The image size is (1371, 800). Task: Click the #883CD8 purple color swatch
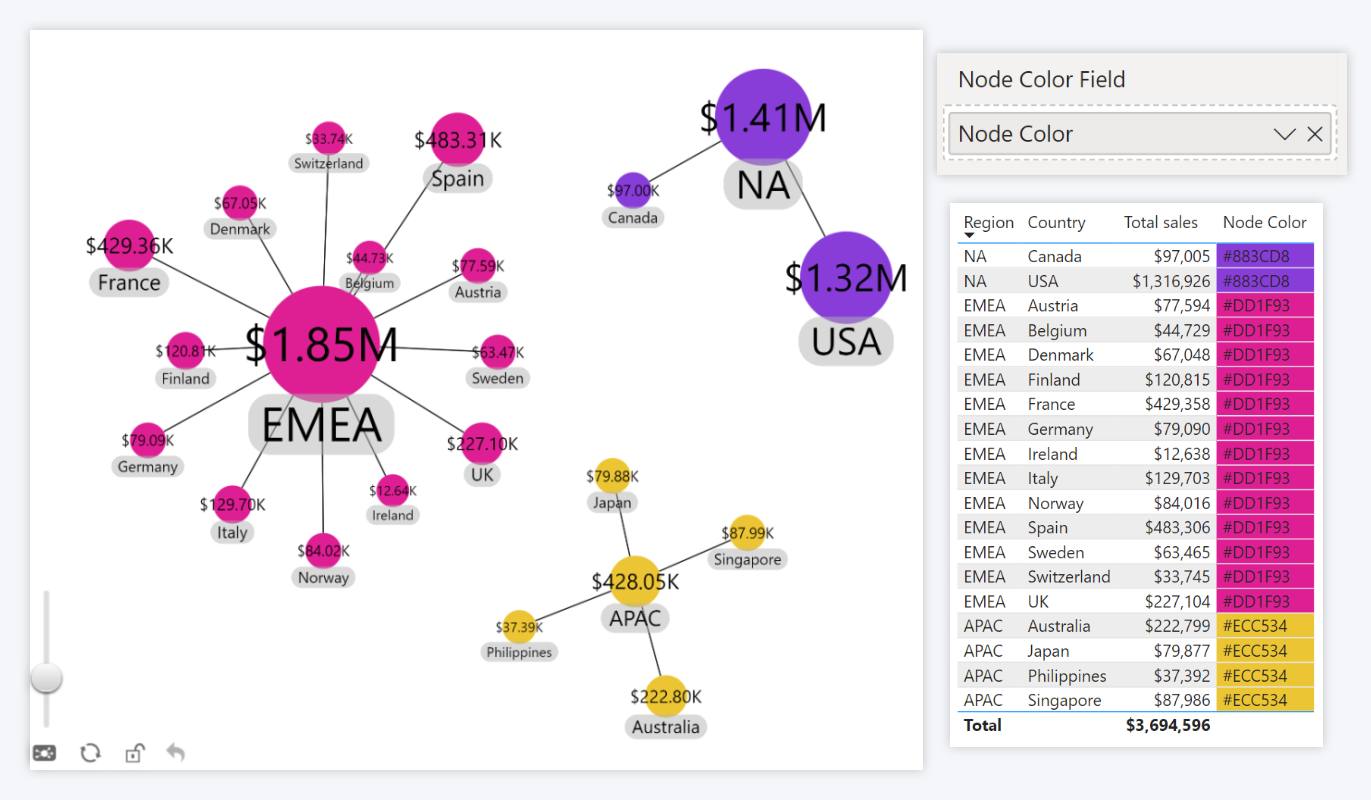click(1264, 256)
